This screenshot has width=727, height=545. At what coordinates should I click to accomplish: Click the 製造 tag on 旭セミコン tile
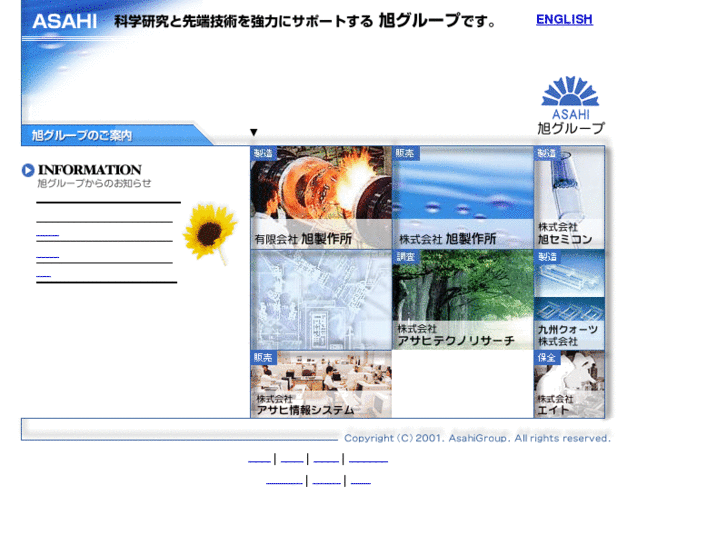pyautogui.click(x=546, y=153)
